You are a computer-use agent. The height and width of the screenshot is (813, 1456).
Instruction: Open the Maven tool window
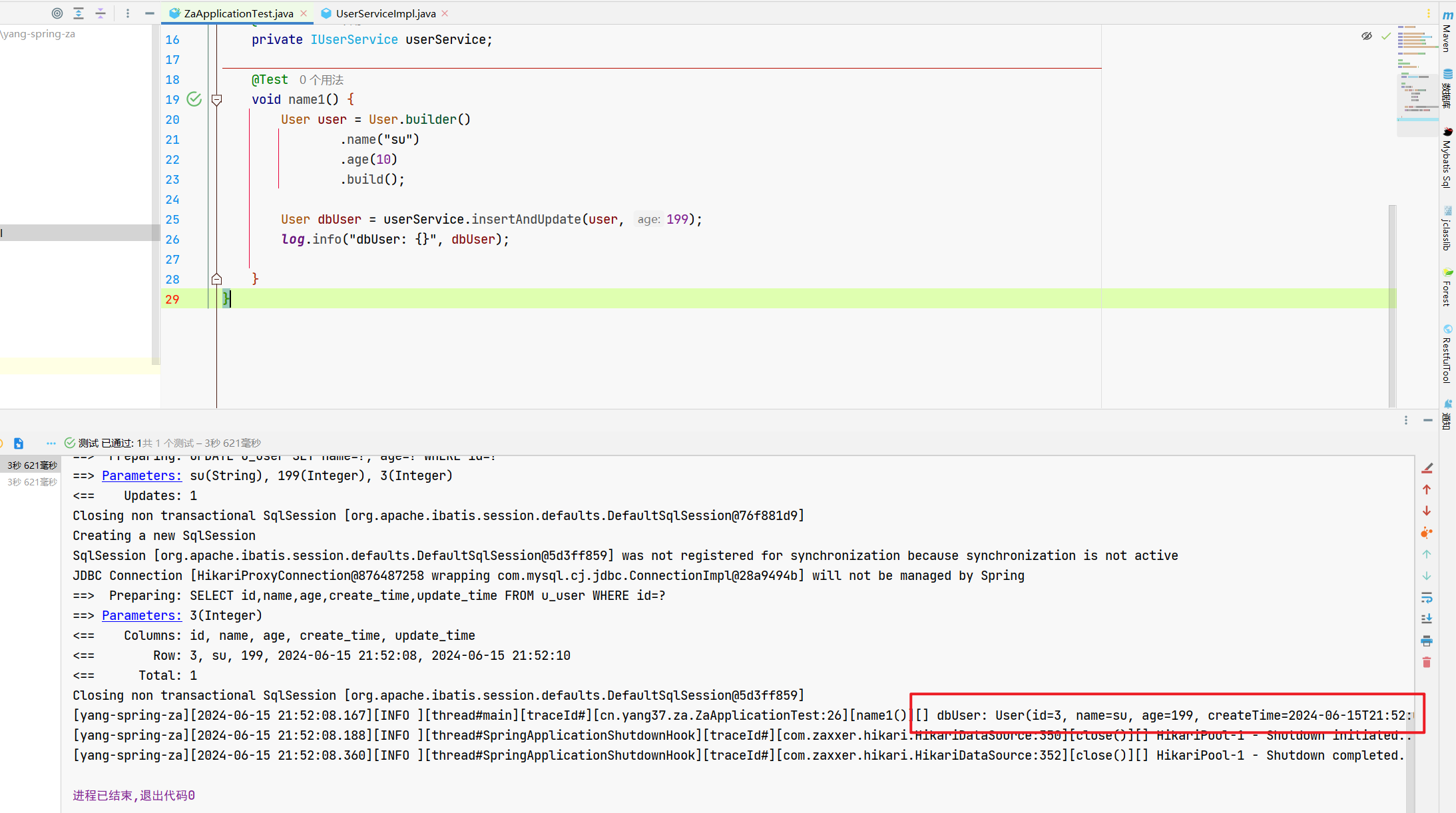(1447, 31)
